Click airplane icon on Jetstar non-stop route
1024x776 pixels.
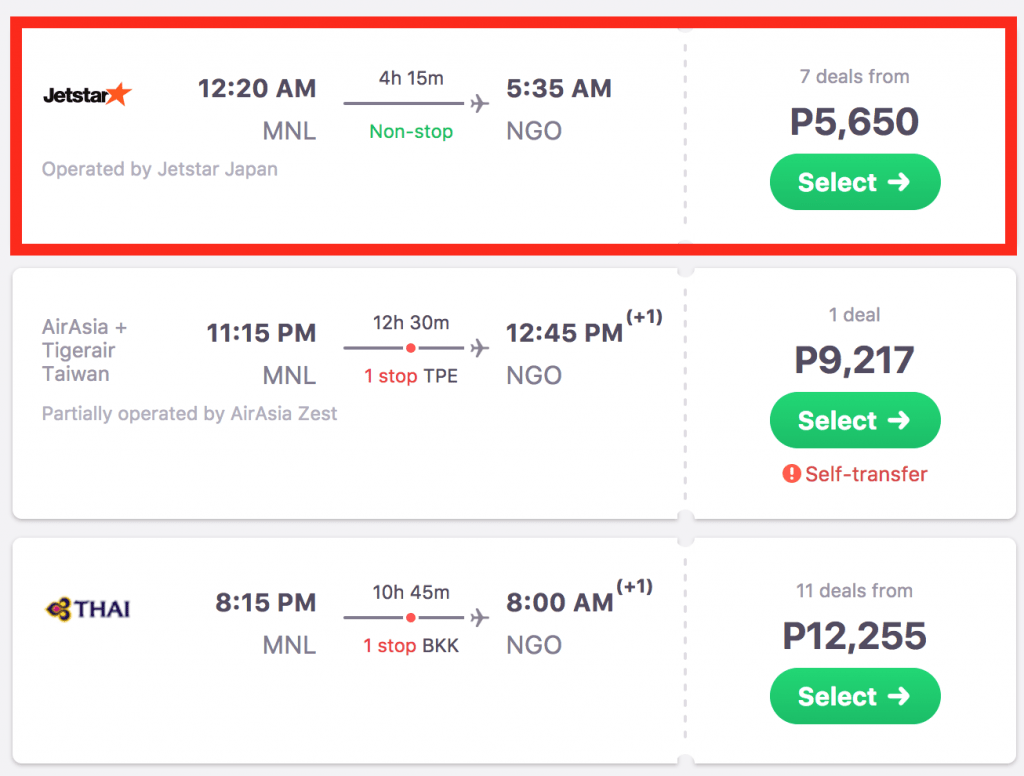tap(479, 103)
